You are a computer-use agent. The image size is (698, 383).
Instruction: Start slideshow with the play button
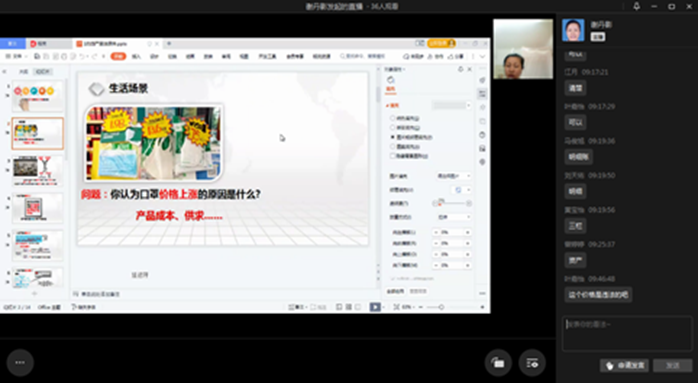pyautogui.click(x=375, y=307)
